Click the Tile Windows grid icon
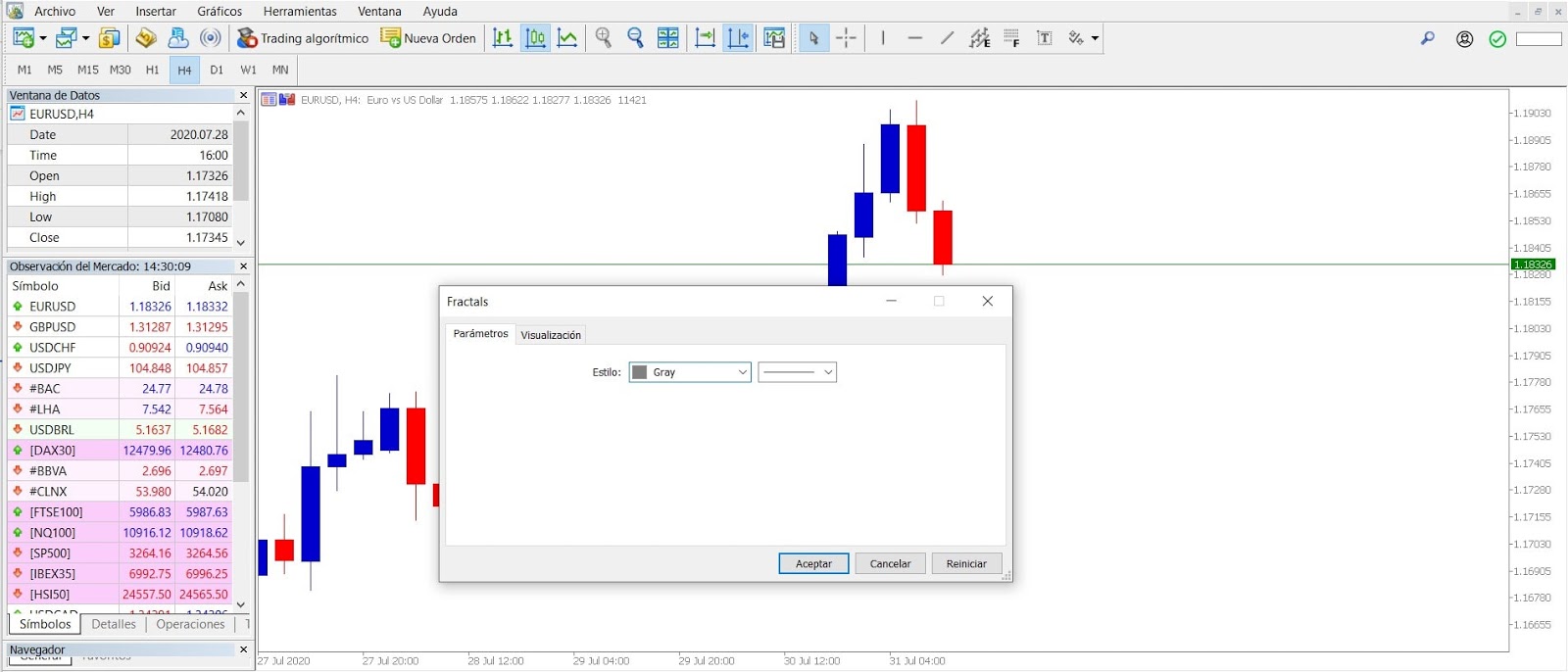Viewport: 1568px width, 672px height. 668,38
